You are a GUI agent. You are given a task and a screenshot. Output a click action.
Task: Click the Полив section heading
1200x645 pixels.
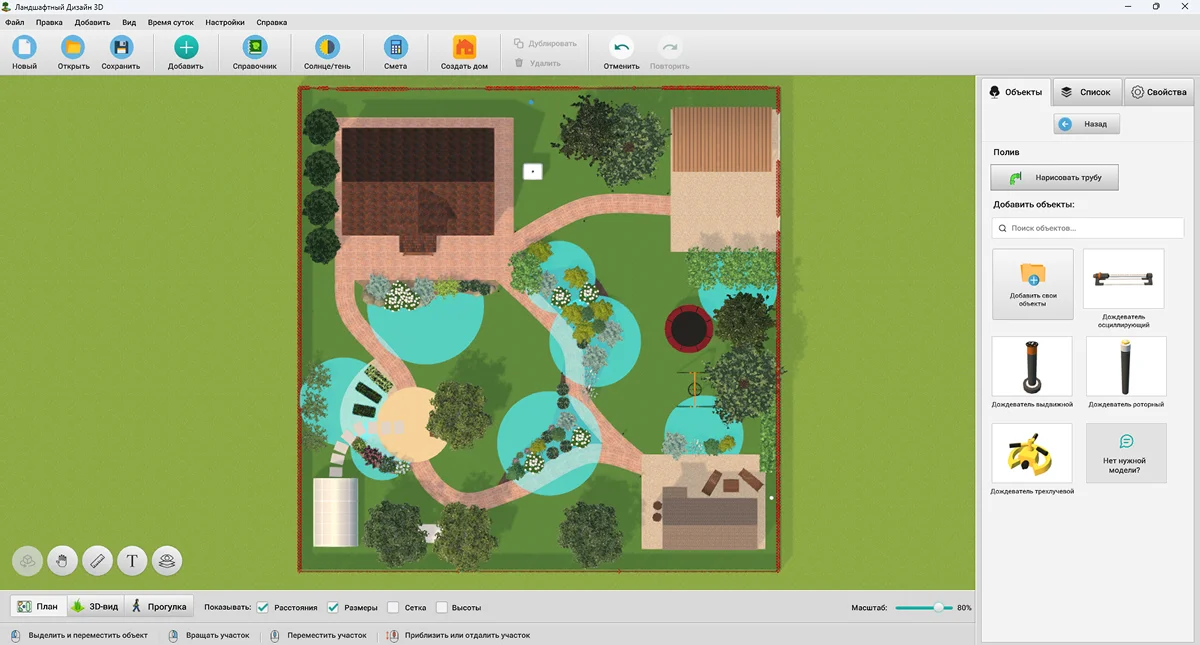coord(1006,152)
